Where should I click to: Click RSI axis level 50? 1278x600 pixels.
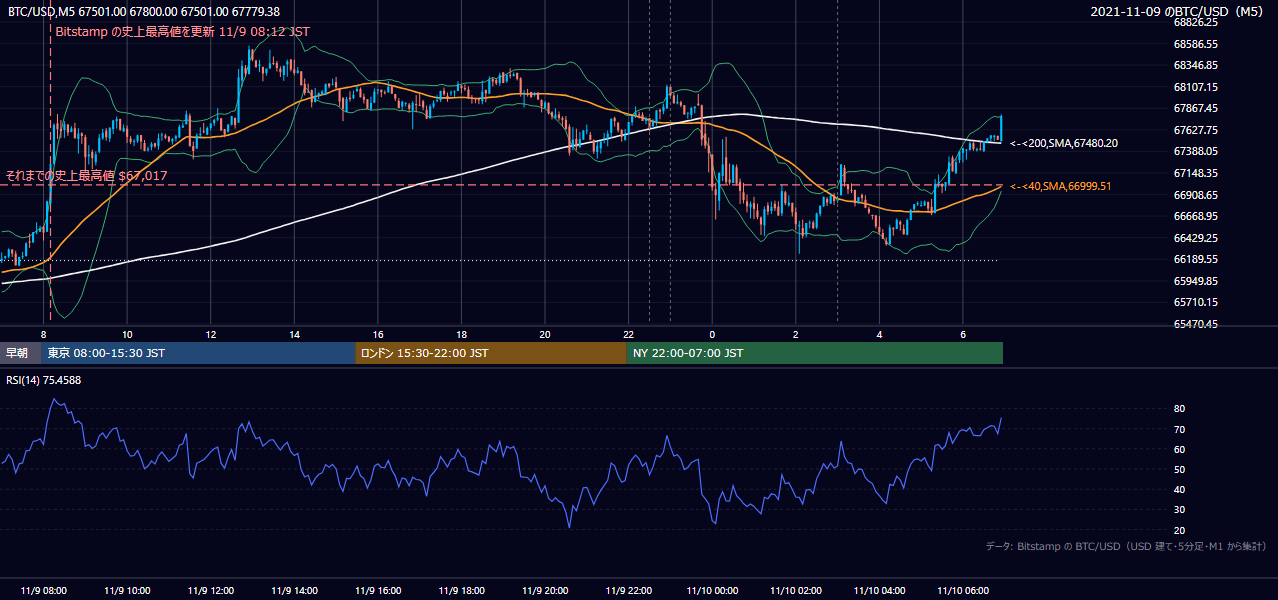tap(1179, 469)
